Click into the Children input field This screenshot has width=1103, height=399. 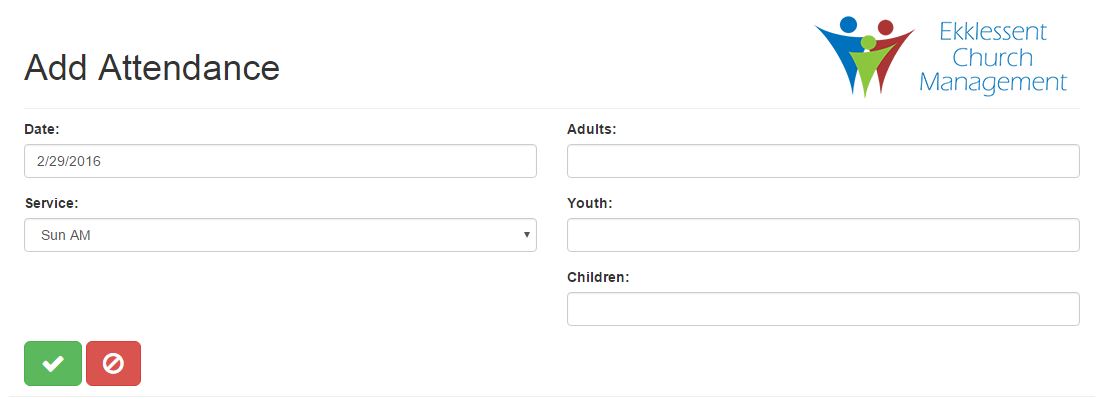(823, 309)
